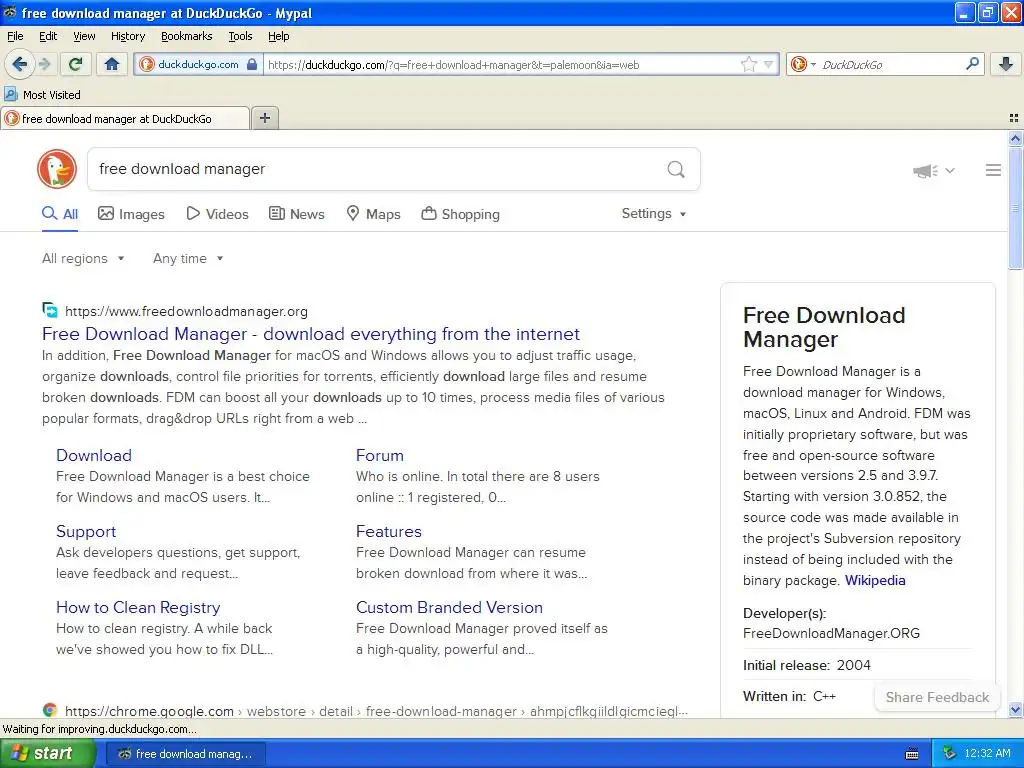Click magnifier icon in browser search box
Viewport: 1024px width, 768px height.
[972, 64]
